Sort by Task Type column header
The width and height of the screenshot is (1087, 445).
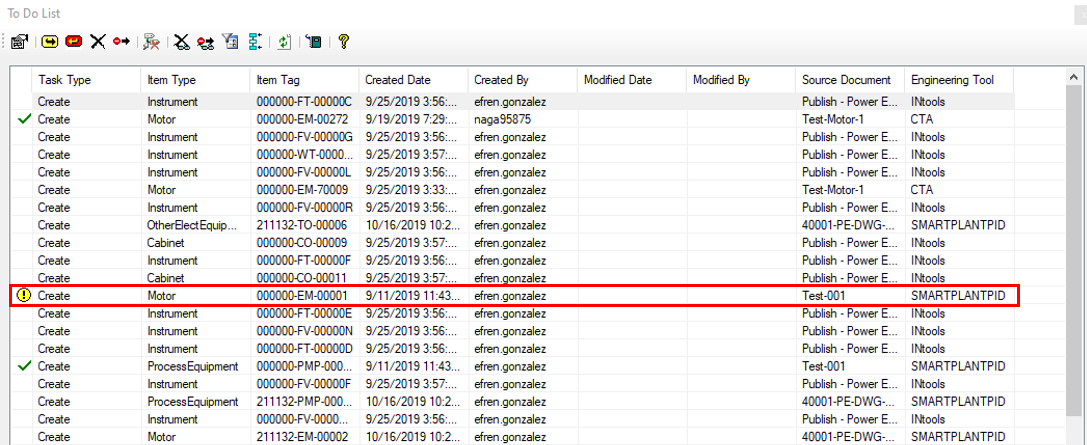coord(86,80)
